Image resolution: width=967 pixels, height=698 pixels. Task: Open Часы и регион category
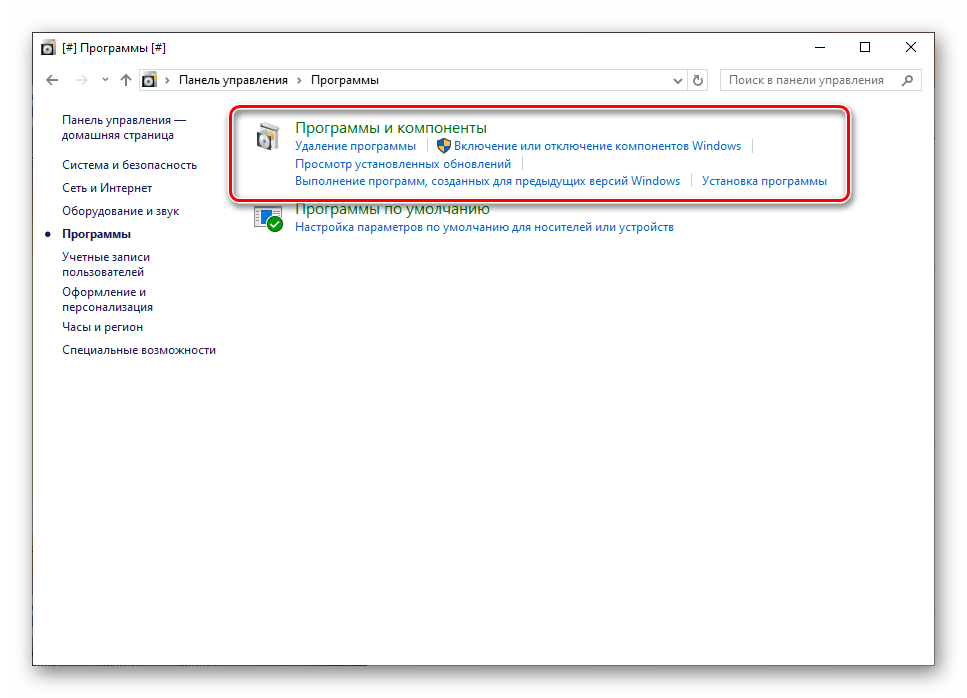pos(102,327)
